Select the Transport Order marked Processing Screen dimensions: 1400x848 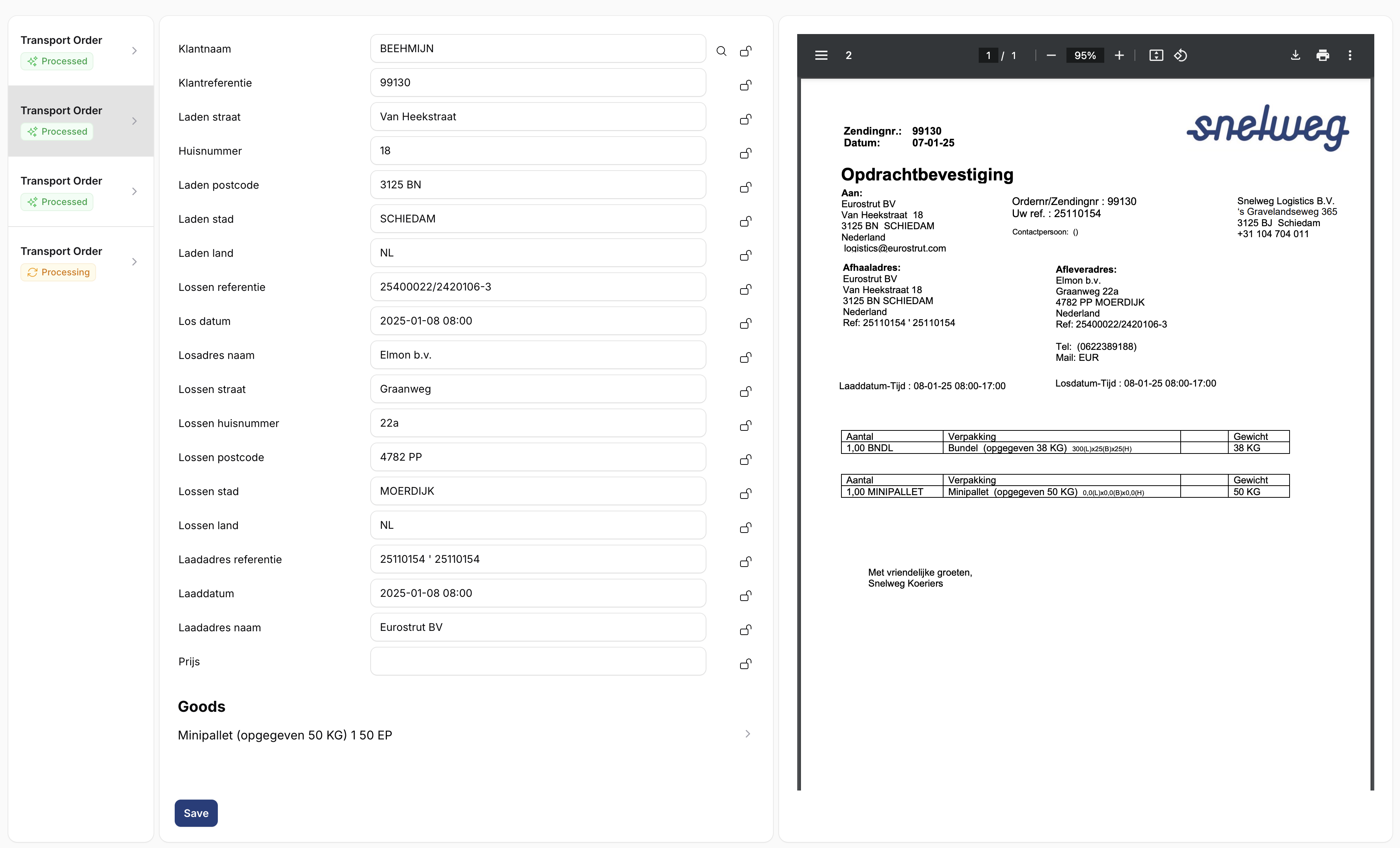81,261
